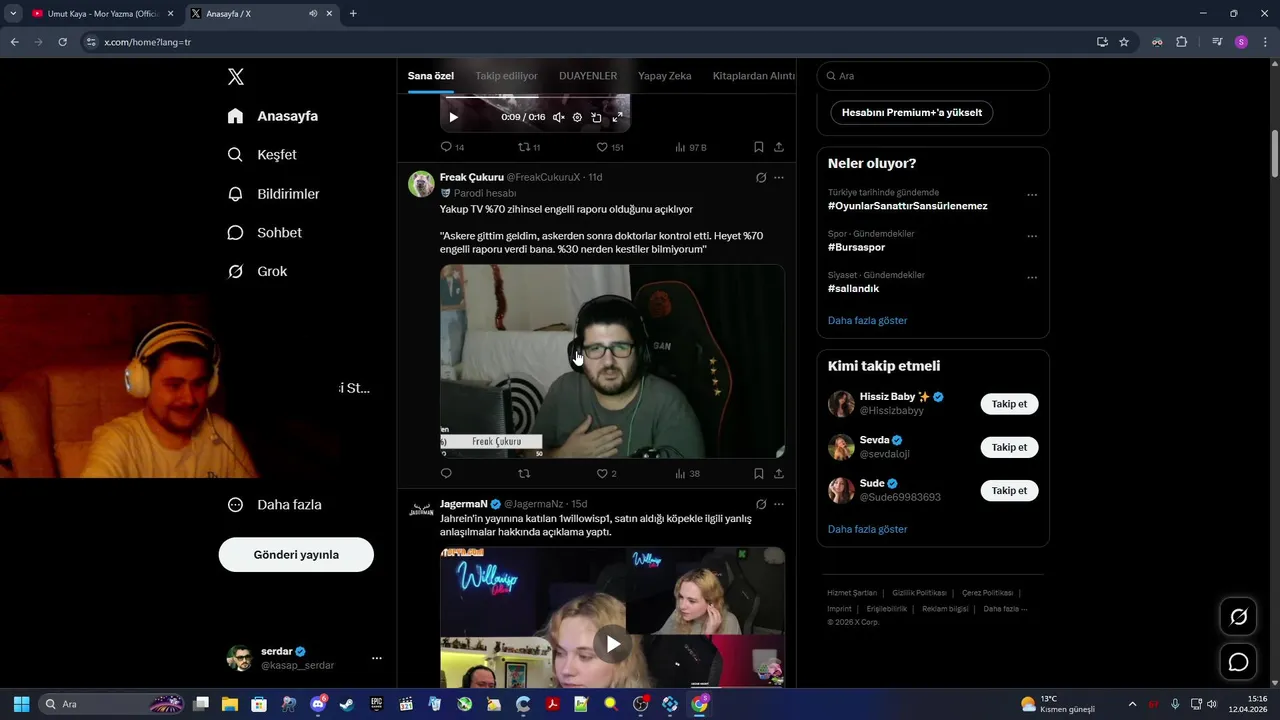This screenshot has width=1280, height=720.
Task: Bookmark the Freak Çukuru post
Action: pyautogui.click(x=759, y=474)
